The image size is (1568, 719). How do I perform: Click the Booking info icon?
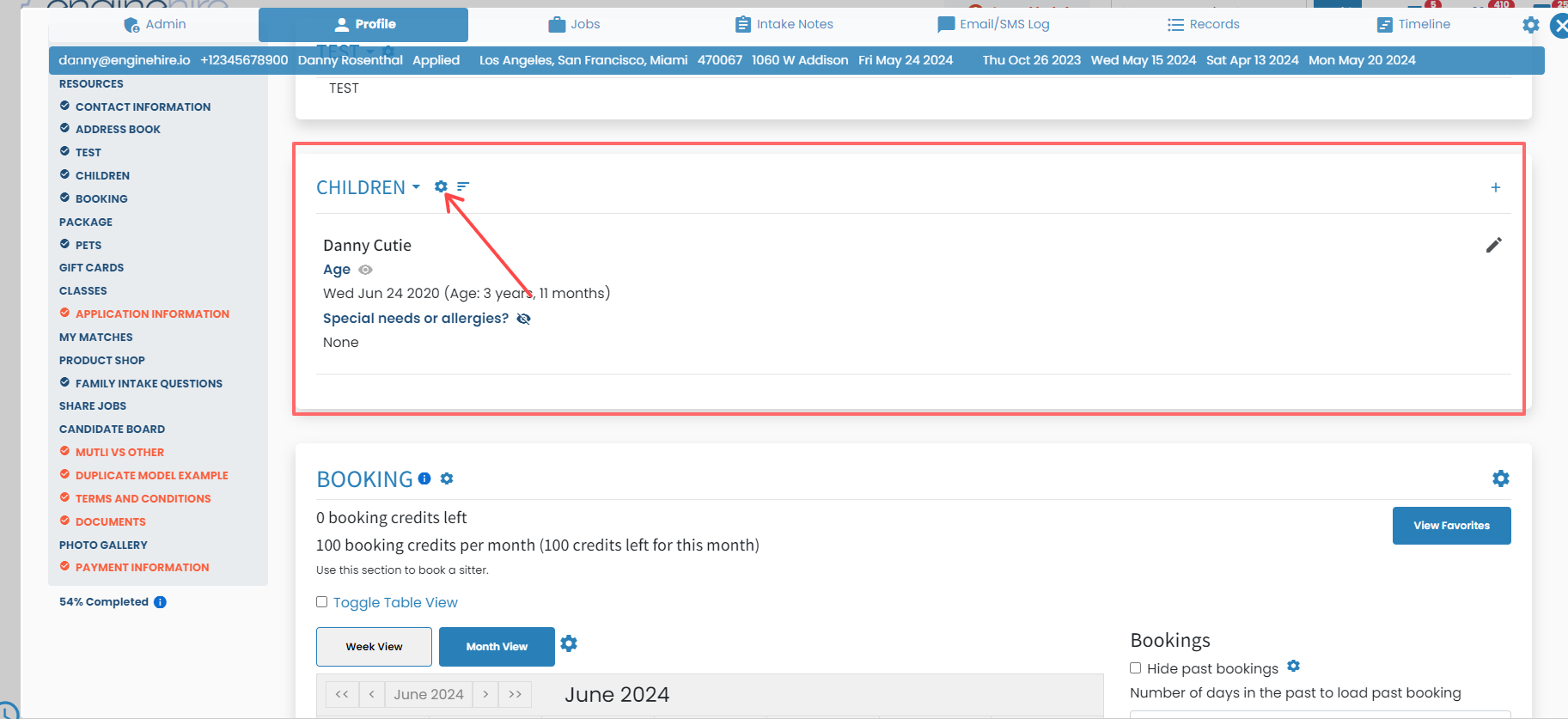tap(424, 478)
